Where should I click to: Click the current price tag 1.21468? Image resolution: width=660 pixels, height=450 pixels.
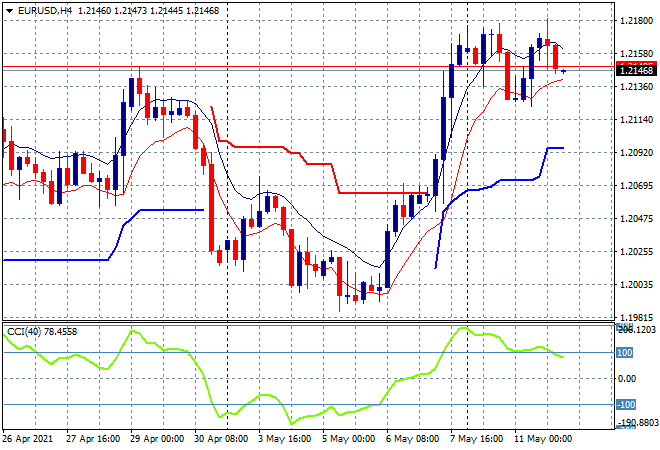coord(636,70)
